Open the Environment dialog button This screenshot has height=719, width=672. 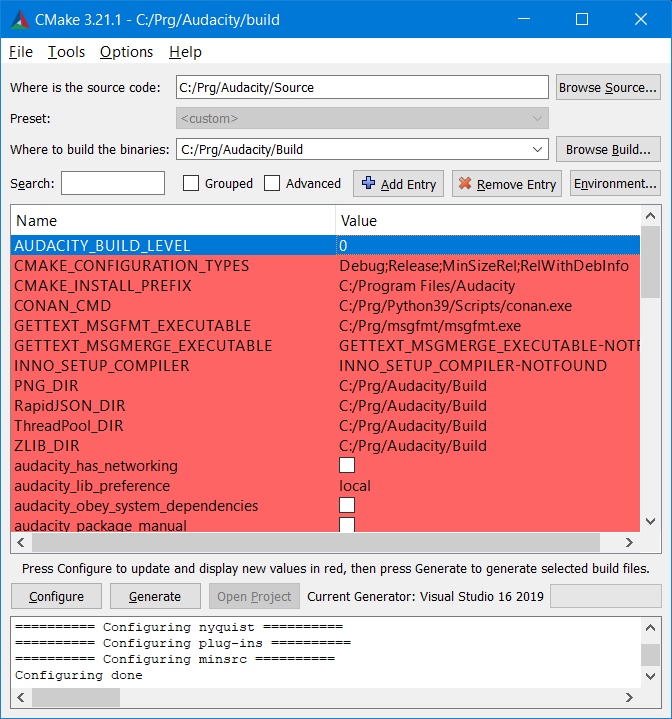coord(615,183)
